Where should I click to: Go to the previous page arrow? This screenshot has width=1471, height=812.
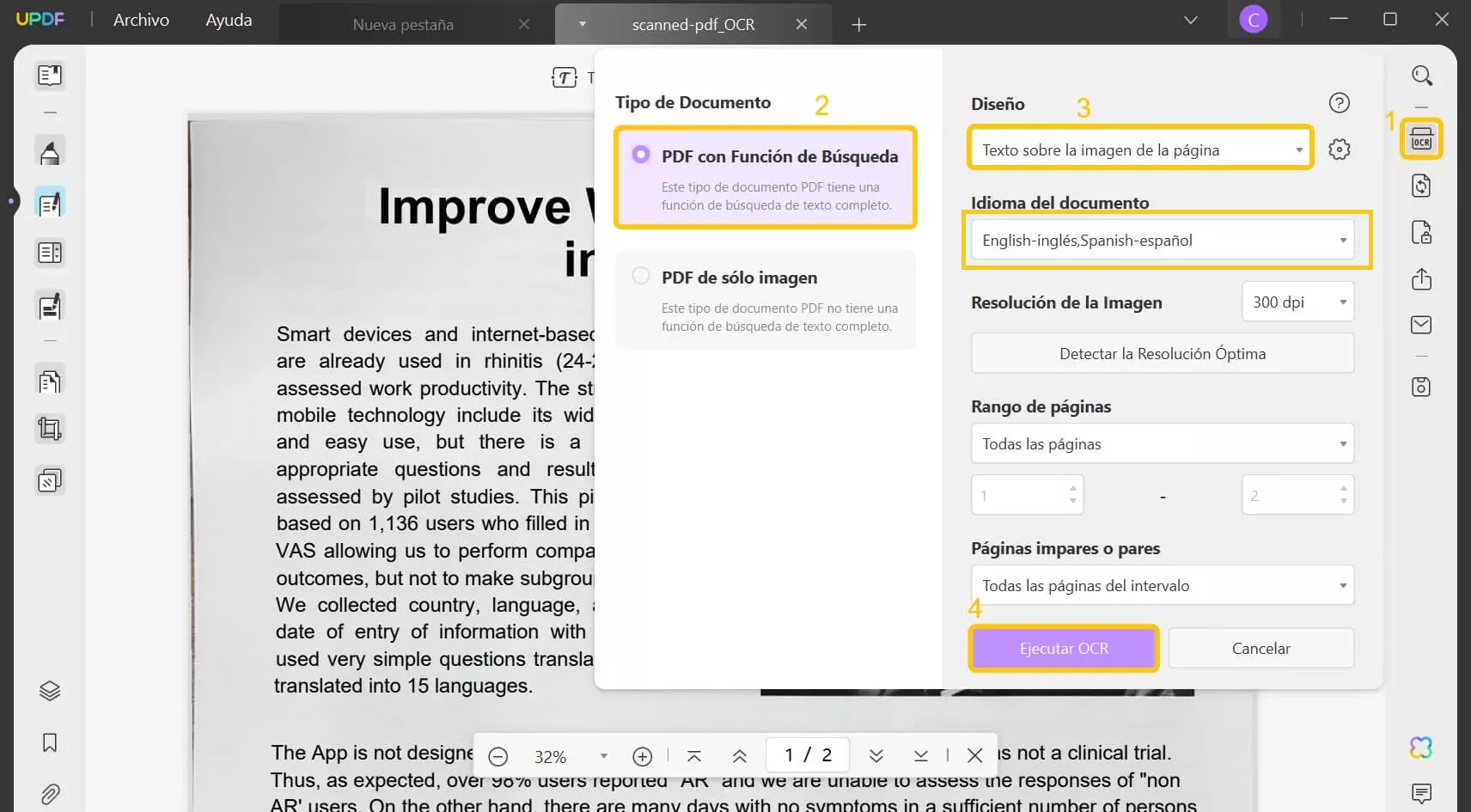pyautogui.click(x=740, y=756)
